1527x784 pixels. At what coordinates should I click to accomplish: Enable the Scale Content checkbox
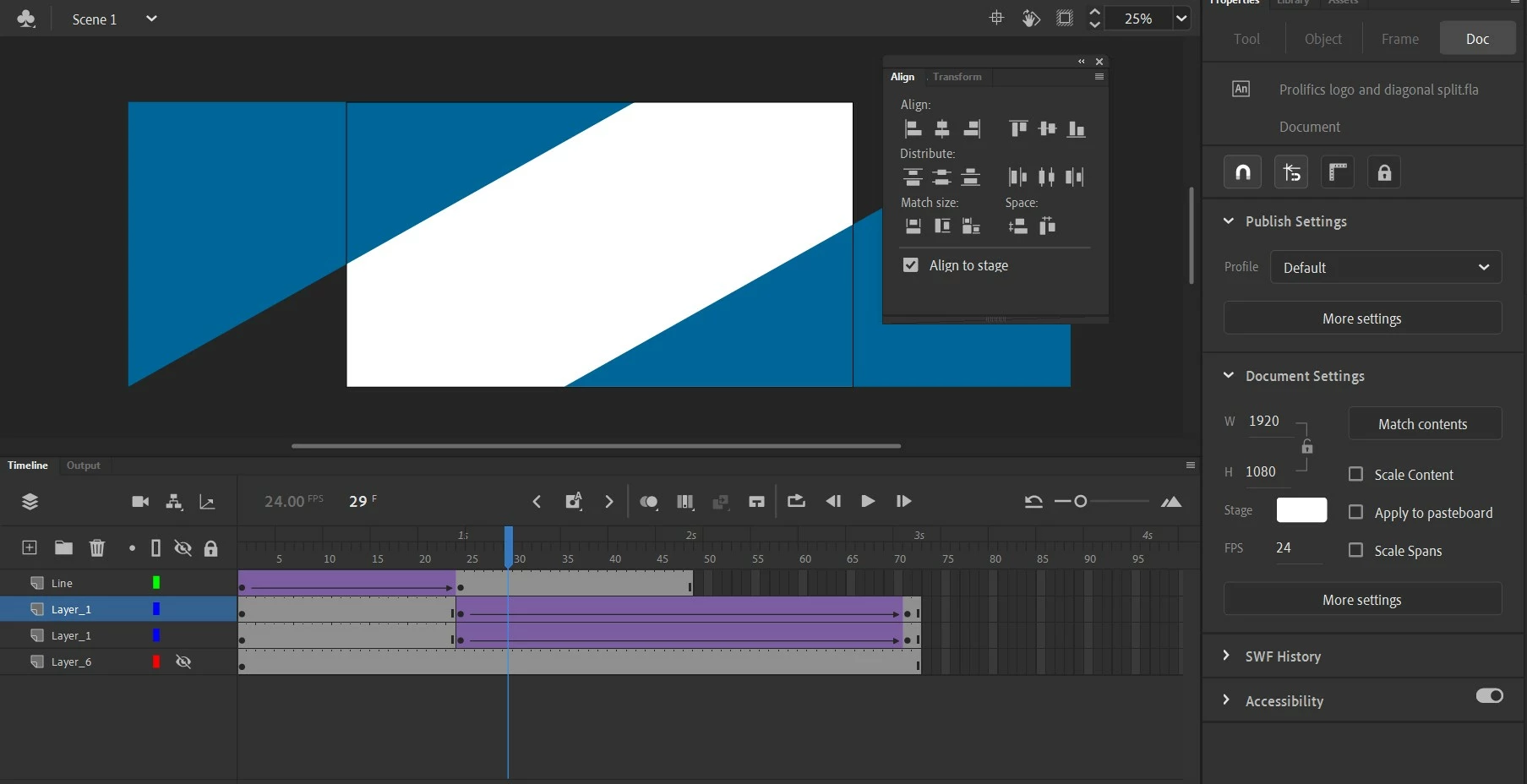[1355, 474]
